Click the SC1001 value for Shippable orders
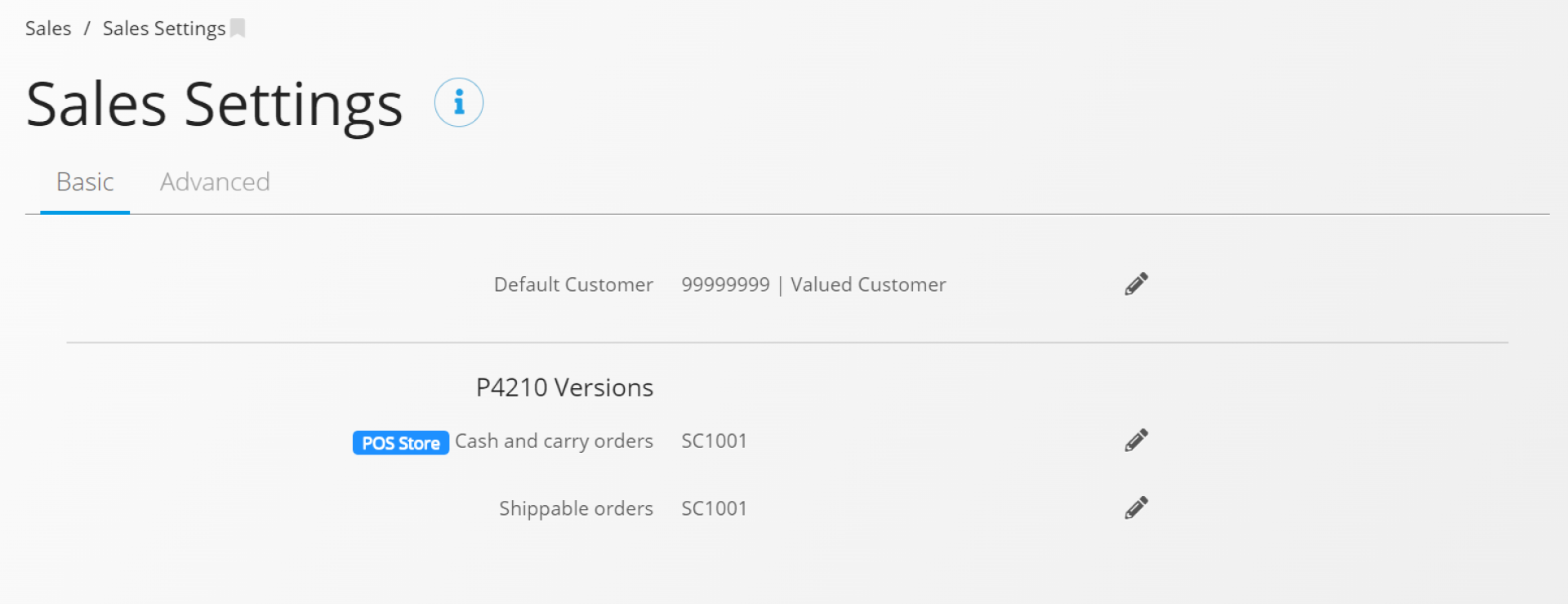Viewport: 1568px width, 604px height. click(x=715, y=508)
